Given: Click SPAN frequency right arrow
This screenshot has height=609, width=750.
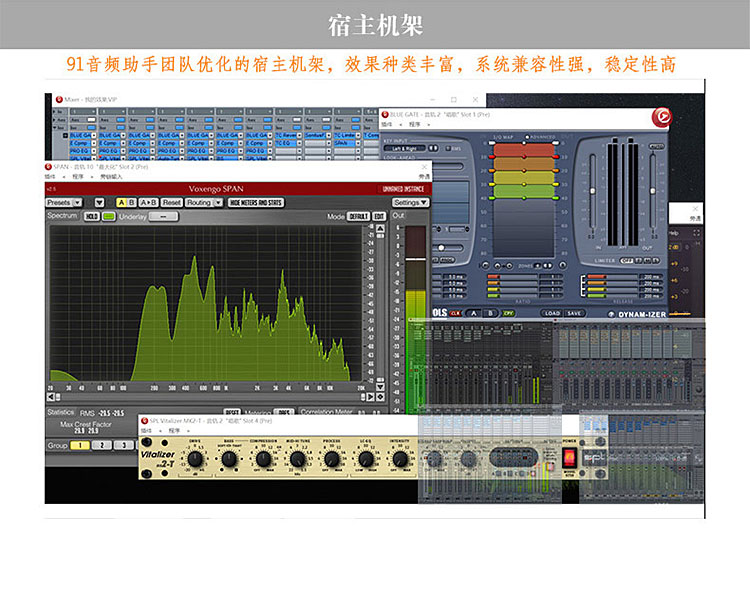Looking at the screenshot, I should click(370, 397).
